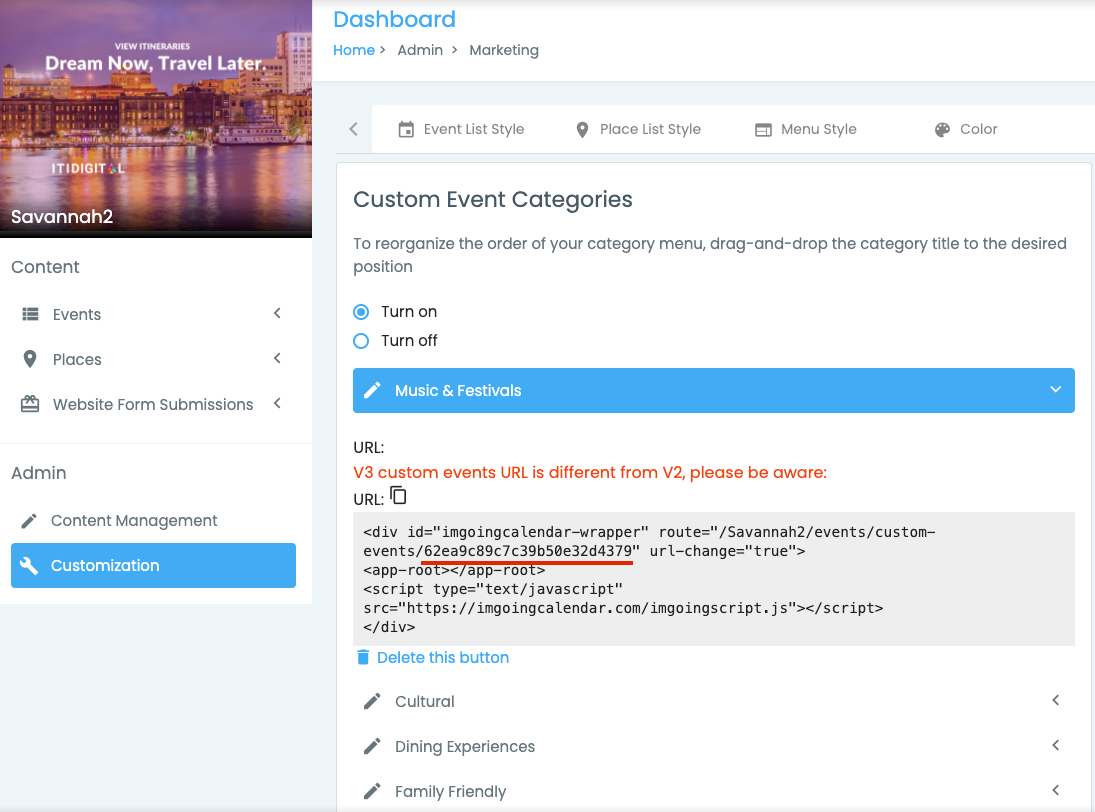
Task: Click the Dashboard page title
Action: [394, 19]
